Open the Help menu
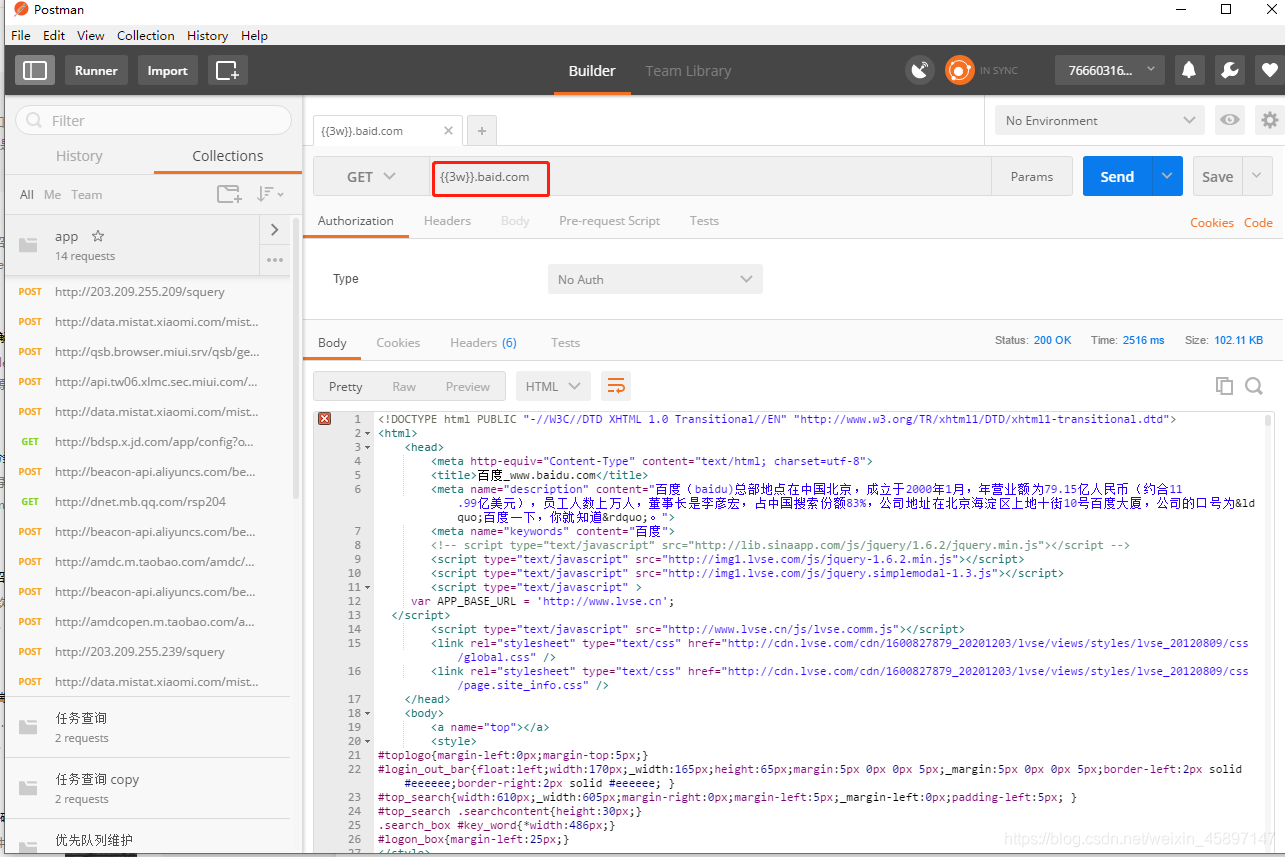This screenshot has width=1285, height=857. [255, 35]
